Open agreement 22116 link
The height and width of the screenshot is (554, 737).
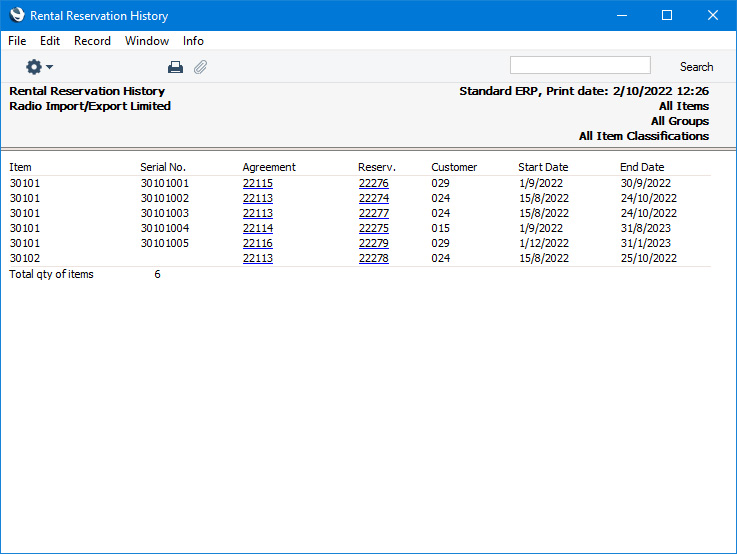pos(258,243)
